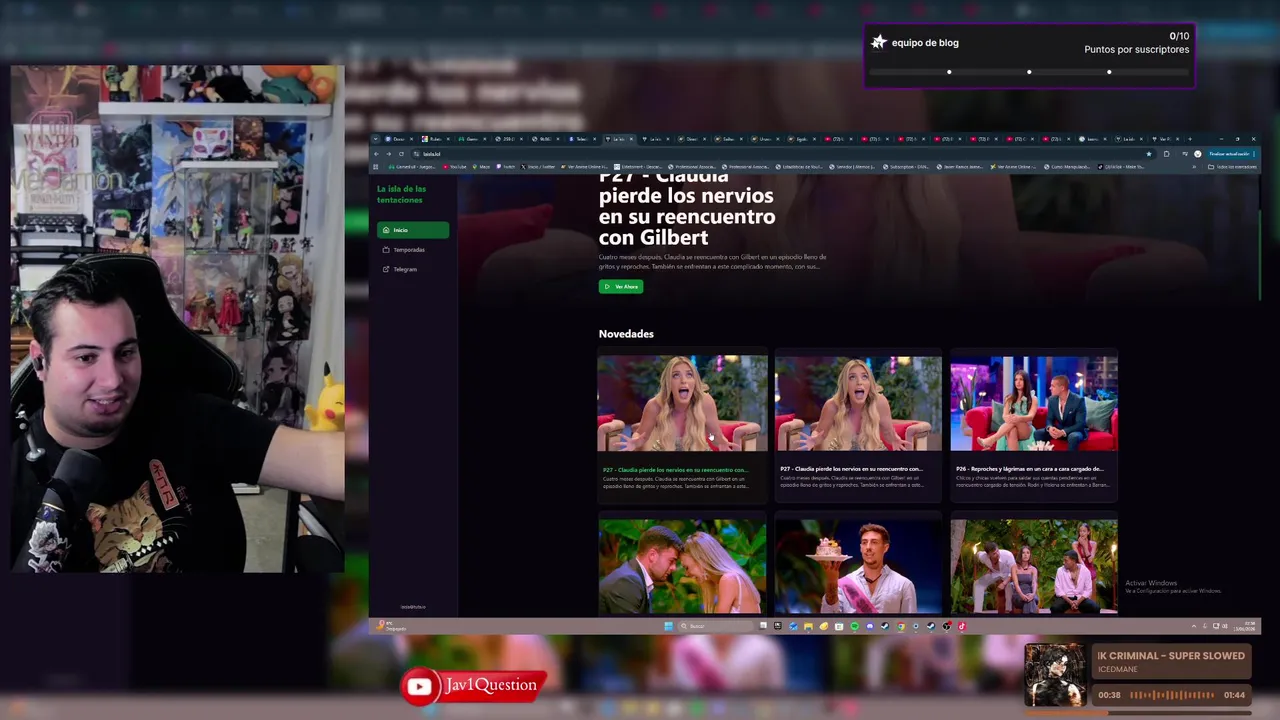The image size is (1280, 720).
Task: Click the browser forward arrow
Action: (x=389, y=154)
